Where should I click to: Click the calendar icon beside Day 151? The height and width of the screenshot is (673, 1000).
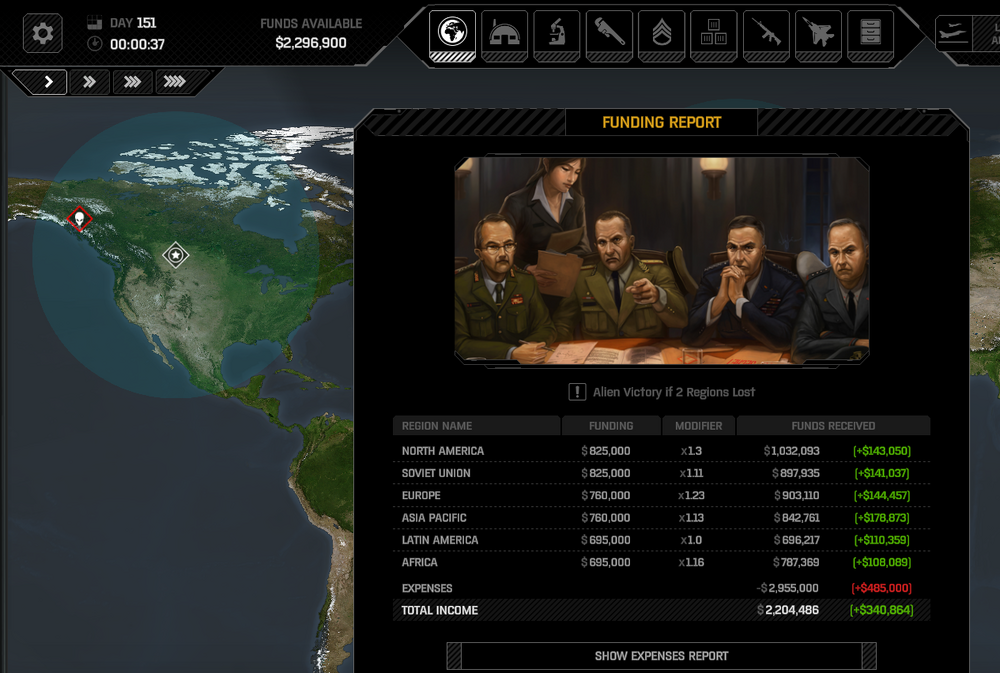pos(94,23)
